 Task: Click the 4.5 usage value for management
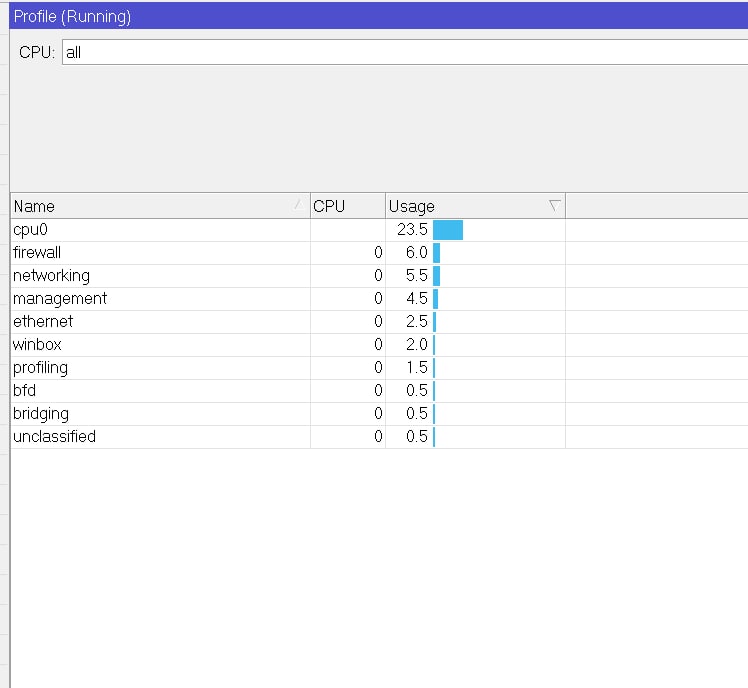point(416,298)
